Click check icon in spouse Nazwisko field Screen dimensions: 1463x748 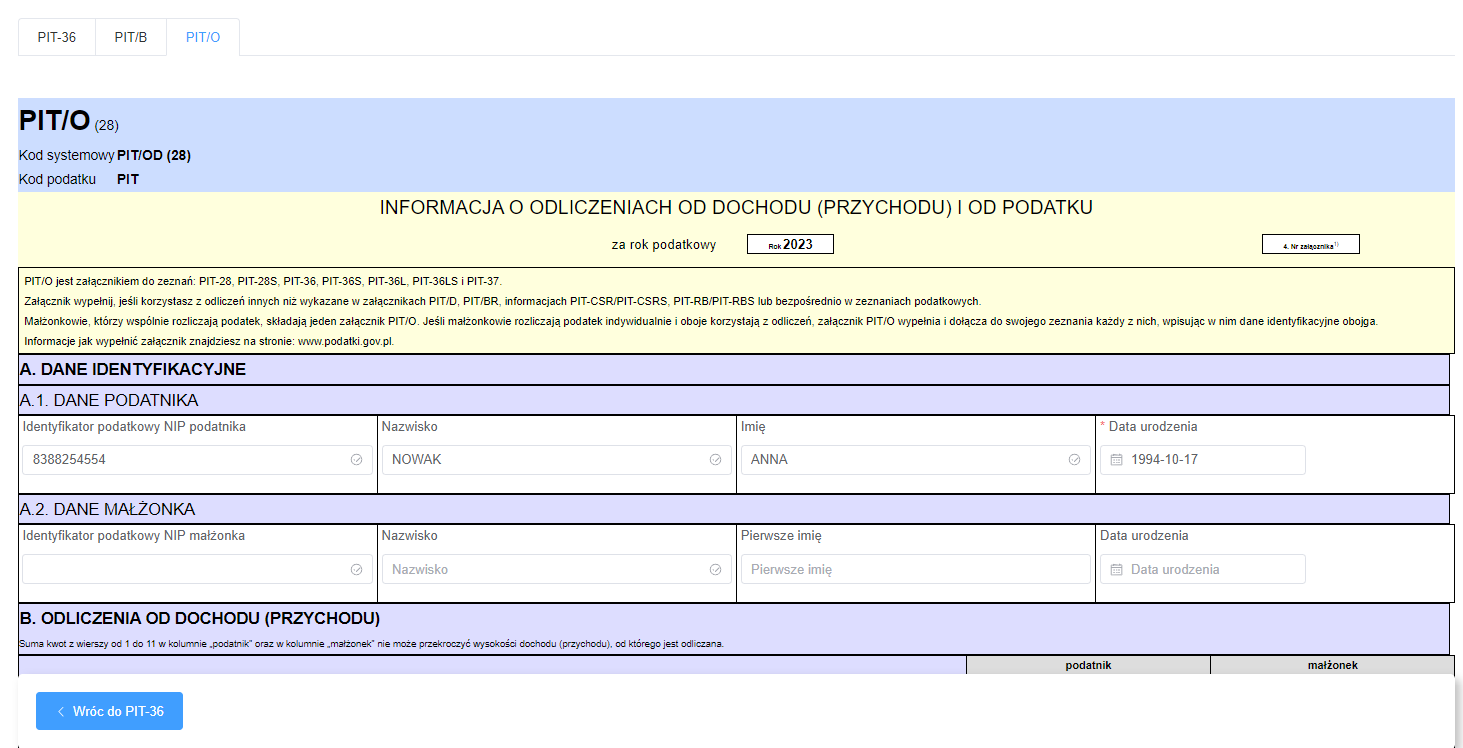click(x=715, y=569)
